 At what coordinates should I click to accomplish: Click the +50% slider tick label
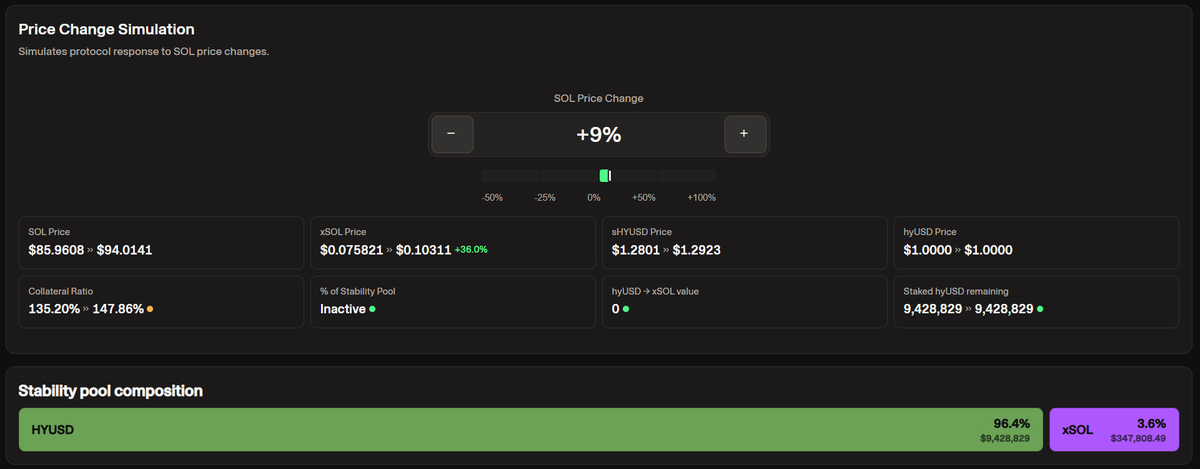pos(644,198)
